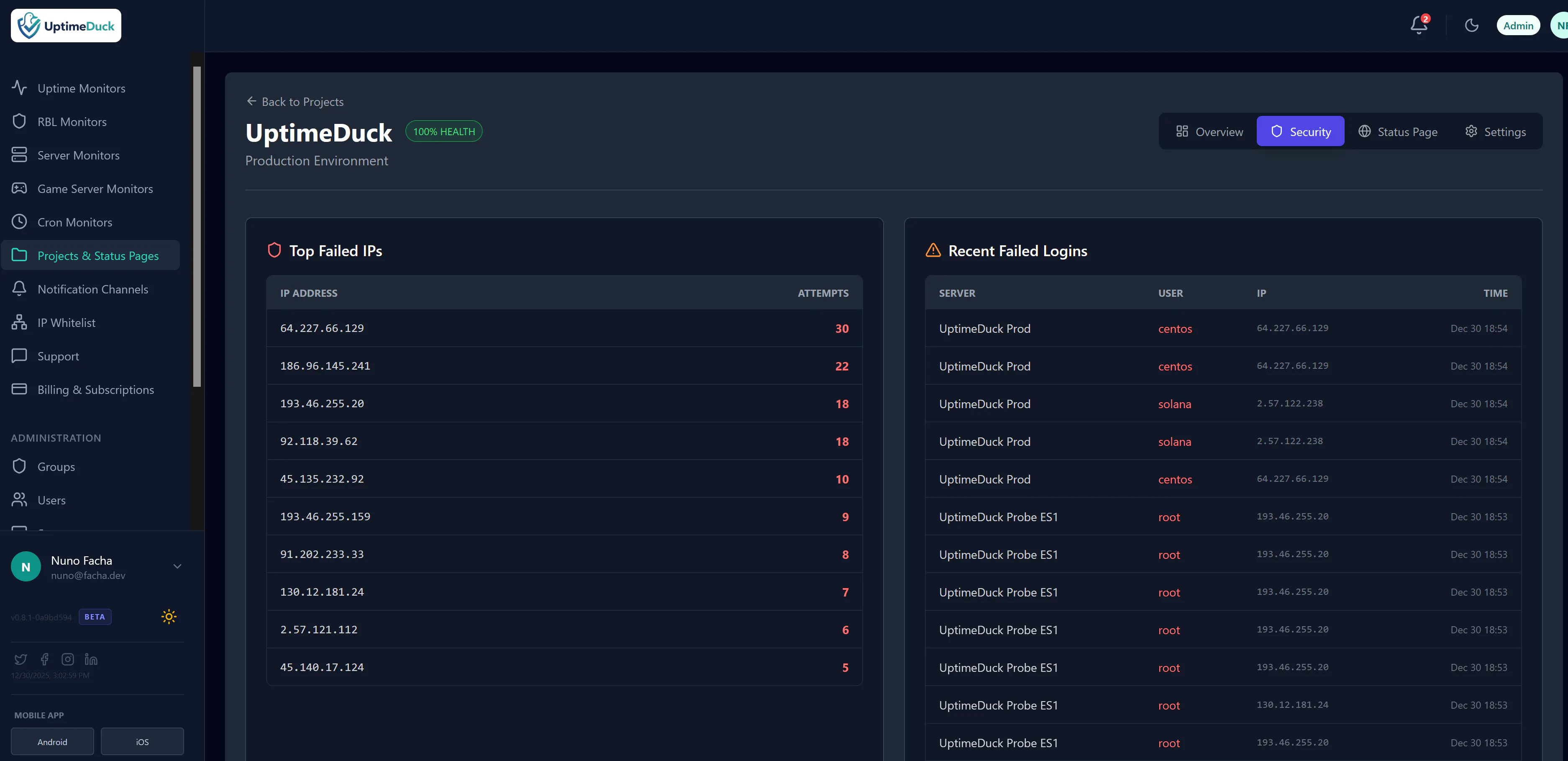Click the Android mobile app button
The image size is (1568, 761).
(x=52, y=741)
